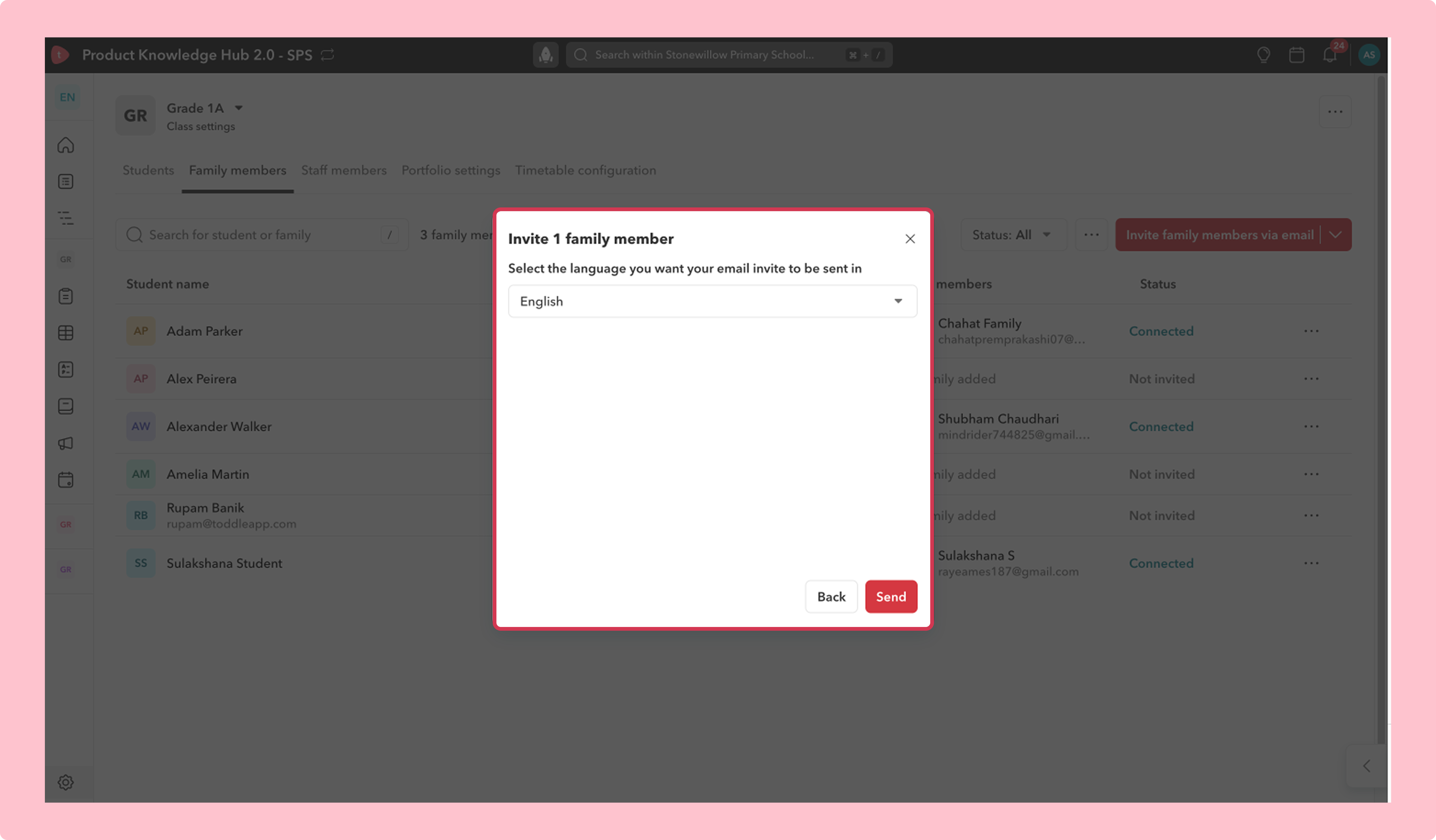Open the English language dropdown

coord(712,301)
